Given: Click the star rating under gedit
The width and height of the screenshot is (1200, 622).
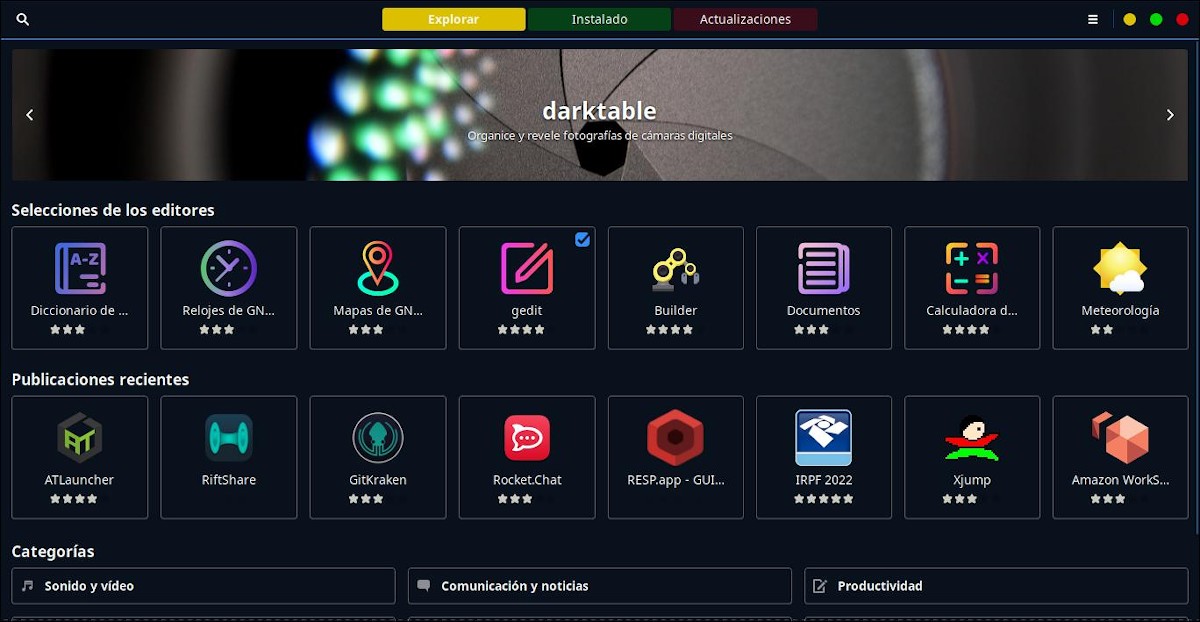Looking at the screenshot, I should pos(521,329).
